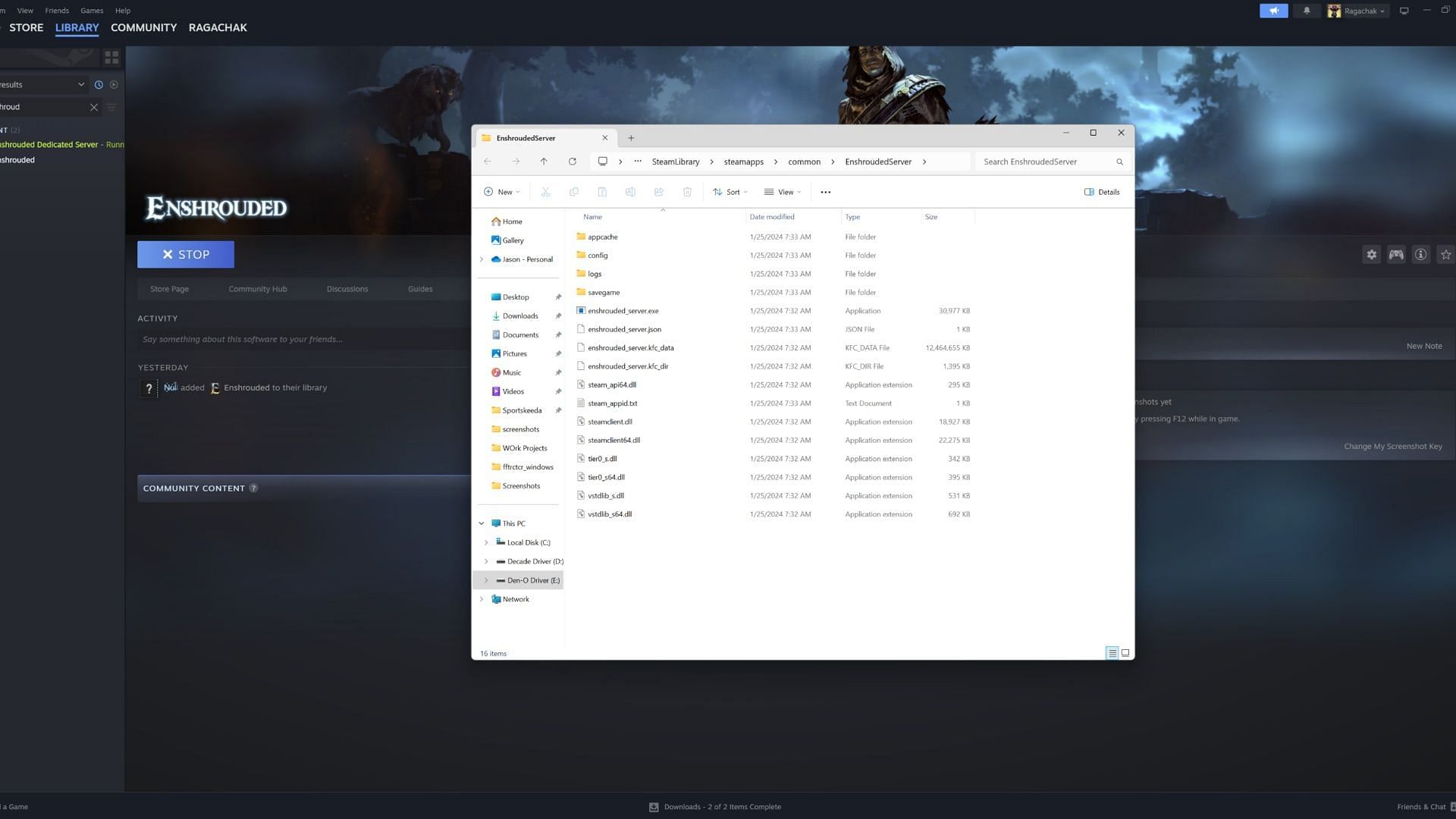The image size is (1456, 819).
Task: Click Steam Downloads status bar
Action: (715, 807)
